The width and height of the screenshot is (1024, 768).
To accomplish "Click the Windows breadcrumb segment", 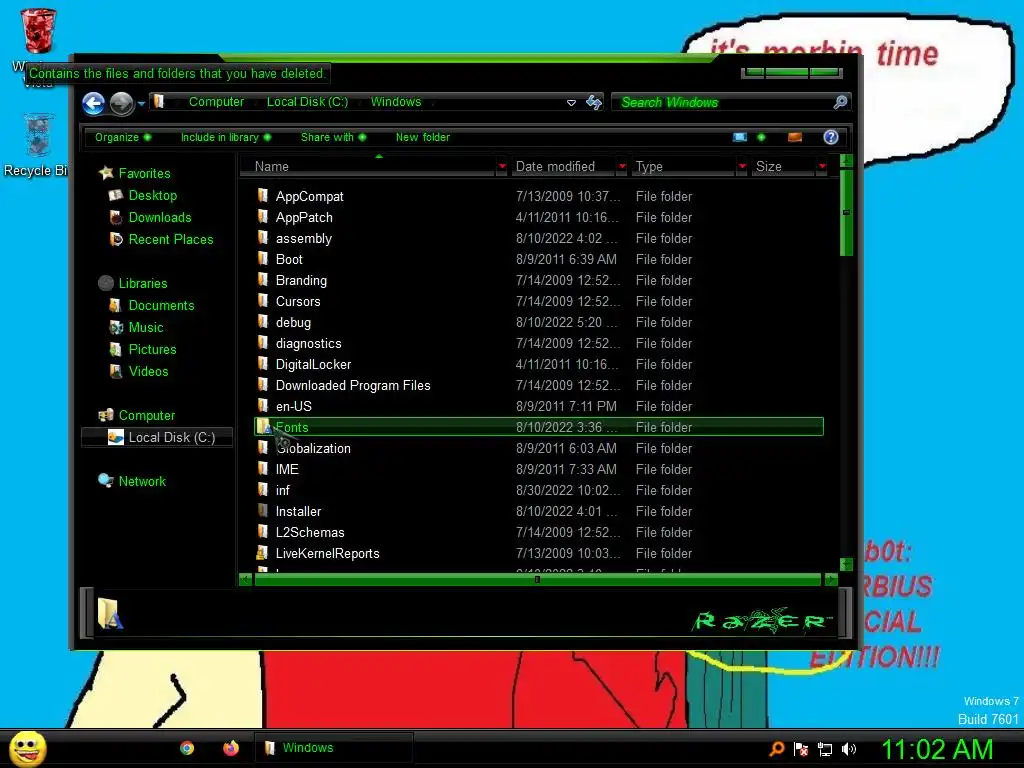I will pyautogui.click(x=396, y=102).
